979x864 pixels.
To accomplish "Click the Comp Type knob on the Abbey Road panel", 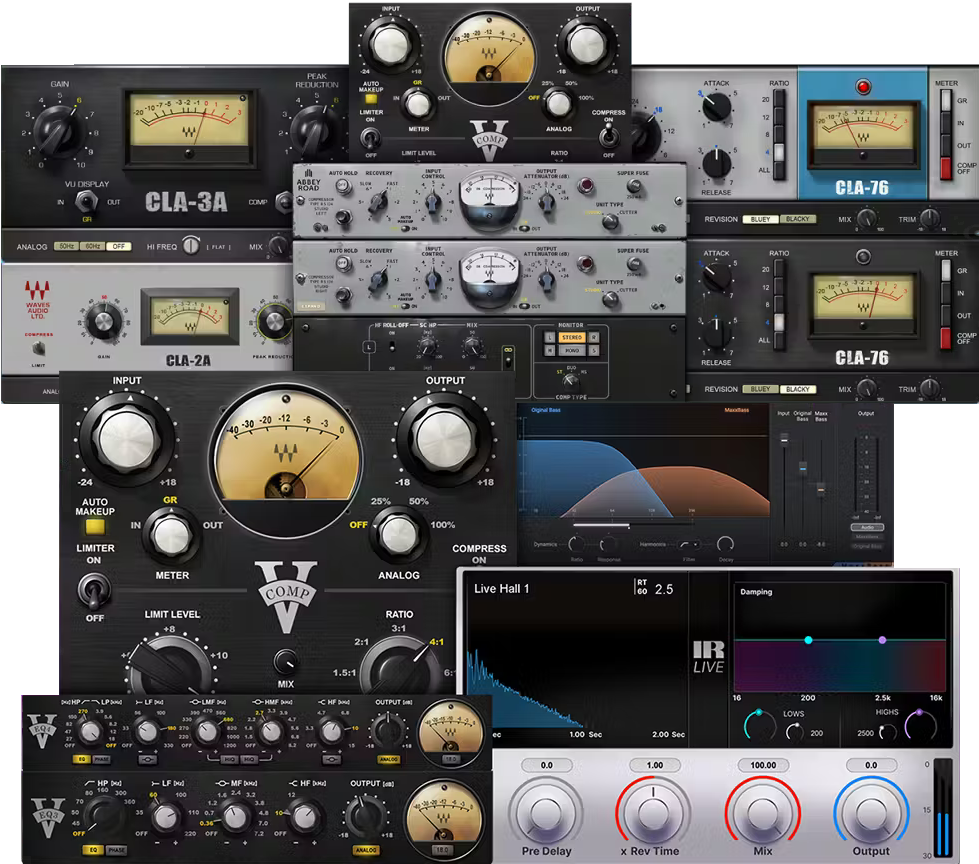I will click(x=570, y=381).
